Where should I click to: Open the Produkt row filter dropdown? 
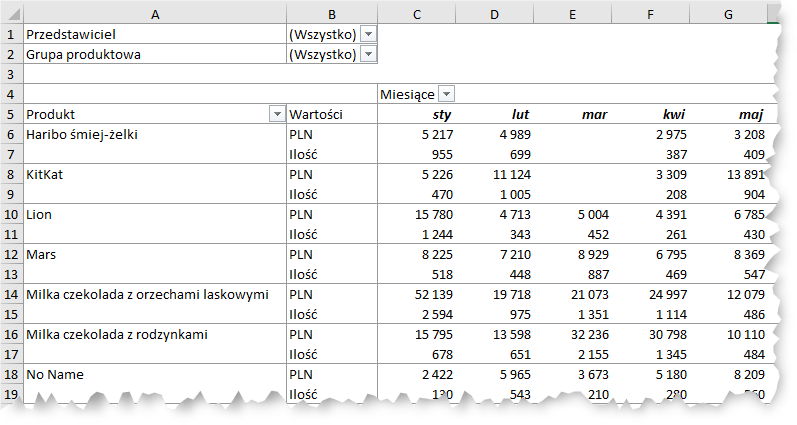tap(277, 114)
